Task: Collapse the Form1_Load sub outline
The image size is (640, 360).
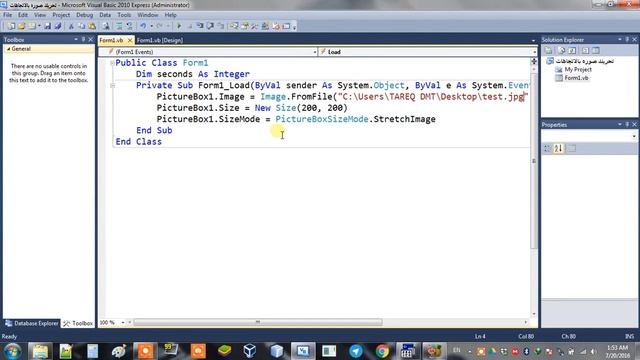Action: click(112, 85)
